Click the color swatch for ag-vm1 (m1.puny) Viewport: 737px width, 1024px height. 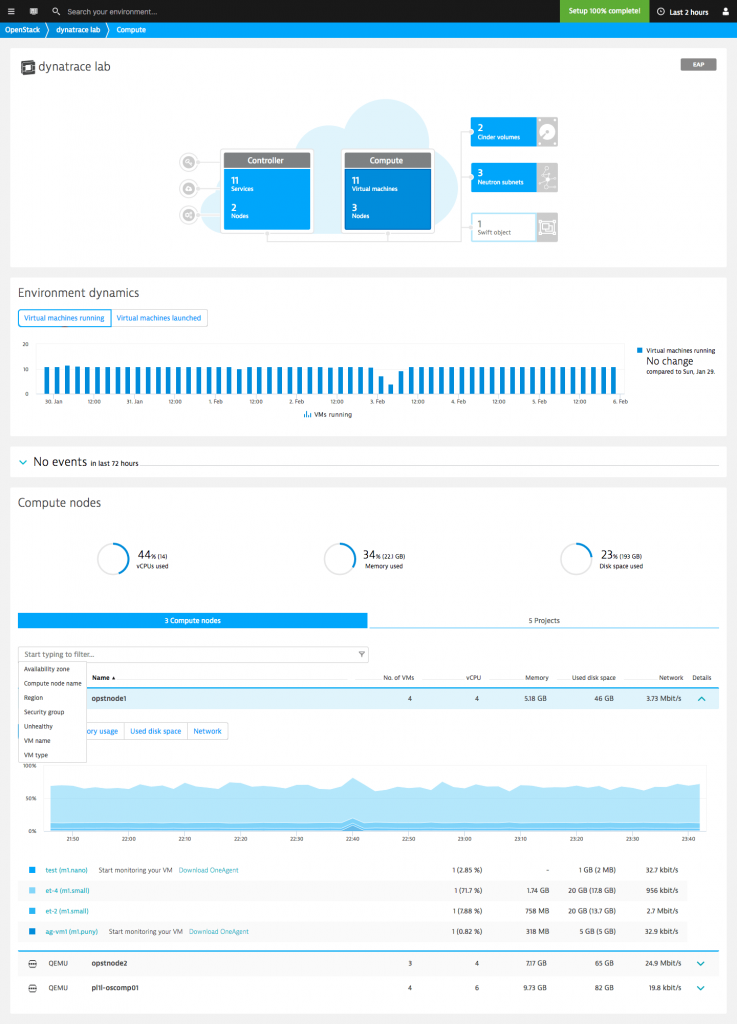point(32,932)
